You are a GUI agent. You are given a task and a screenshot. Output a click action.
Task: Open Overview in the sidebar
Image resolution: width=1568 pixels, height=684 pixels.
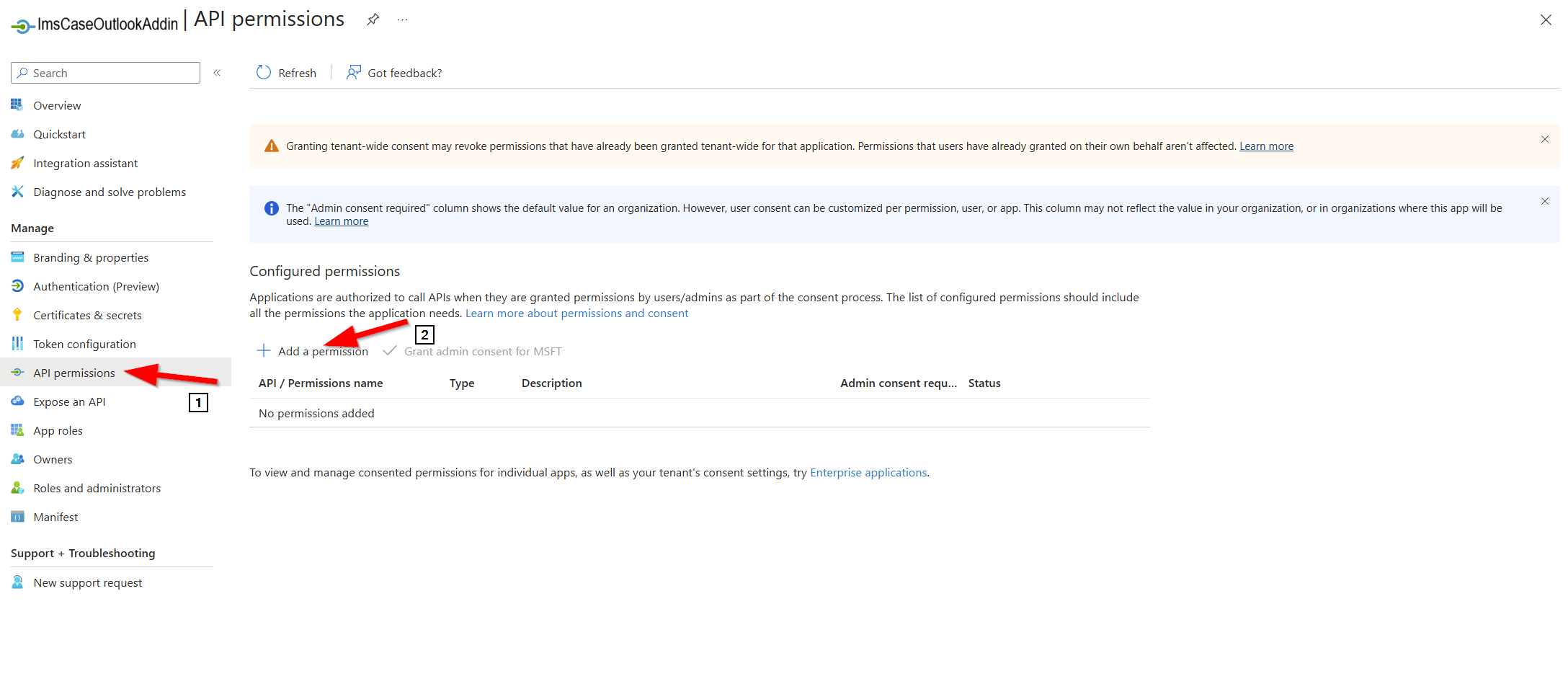coord(57,105)
